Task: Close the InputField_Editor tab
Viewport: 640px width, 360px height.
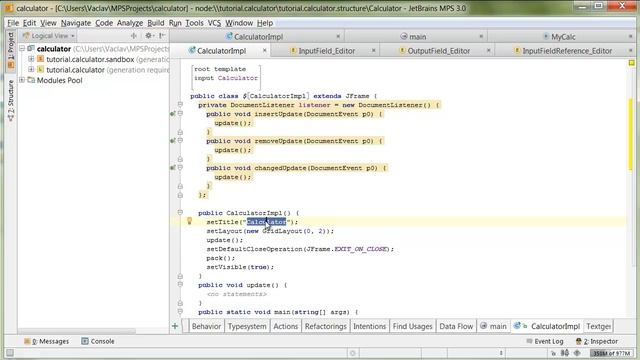Action: pyautogui.click(x=373, y=51)
